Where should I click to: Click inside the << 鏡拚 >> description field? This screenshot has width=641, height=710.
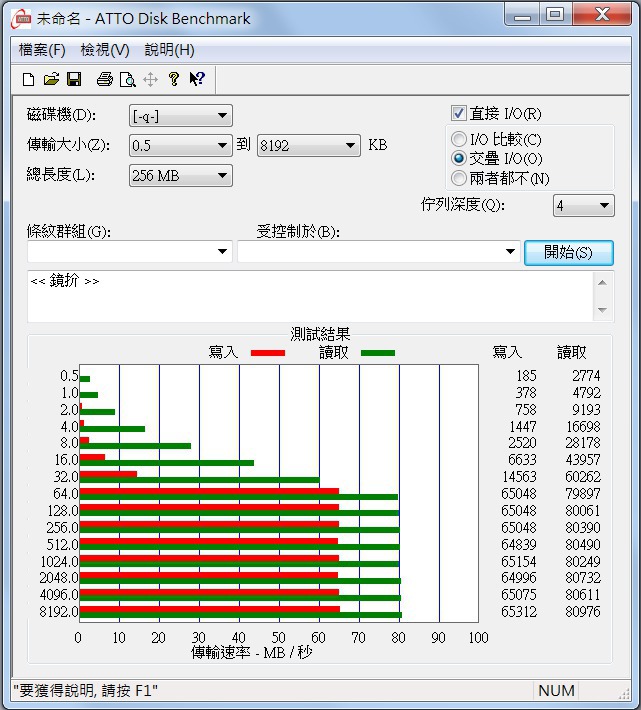(310, 297)
